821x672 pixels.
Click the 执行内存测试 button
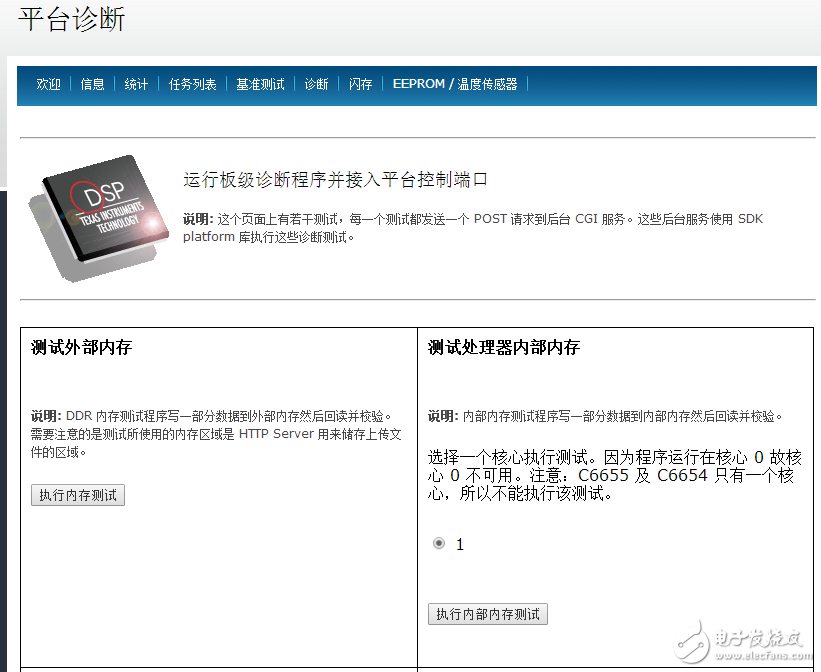(78, 495)
